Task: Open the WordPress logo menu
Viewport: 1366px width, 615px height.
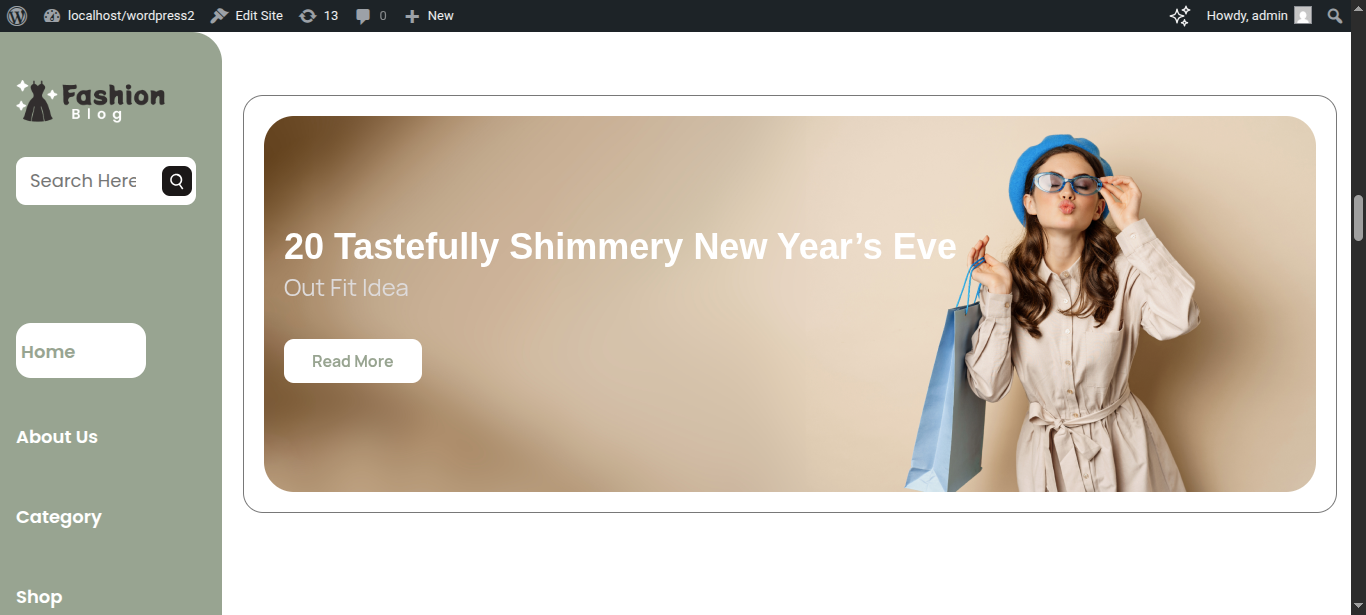Action: pyautogui.click(x=17, y=15)
